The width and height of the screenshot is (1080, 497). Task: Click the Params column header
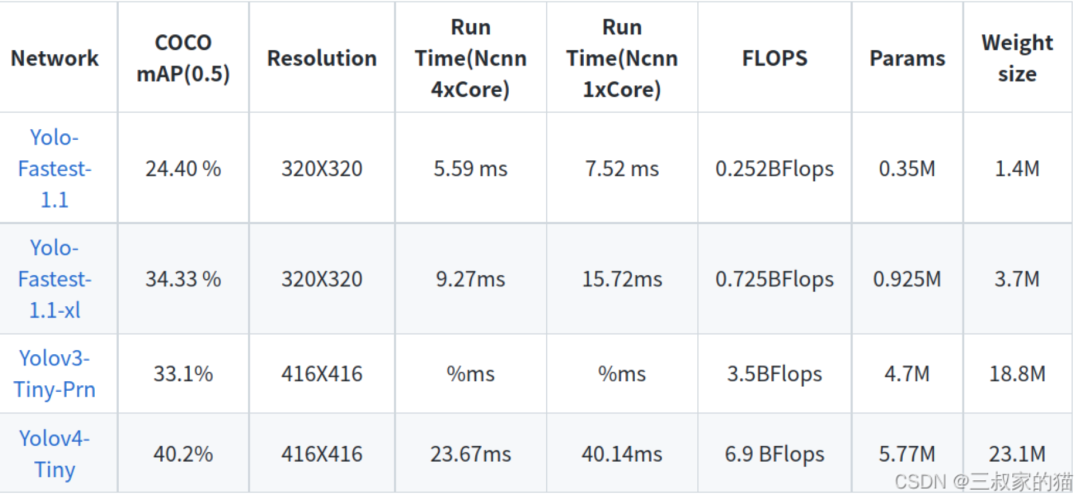(907, 58)
